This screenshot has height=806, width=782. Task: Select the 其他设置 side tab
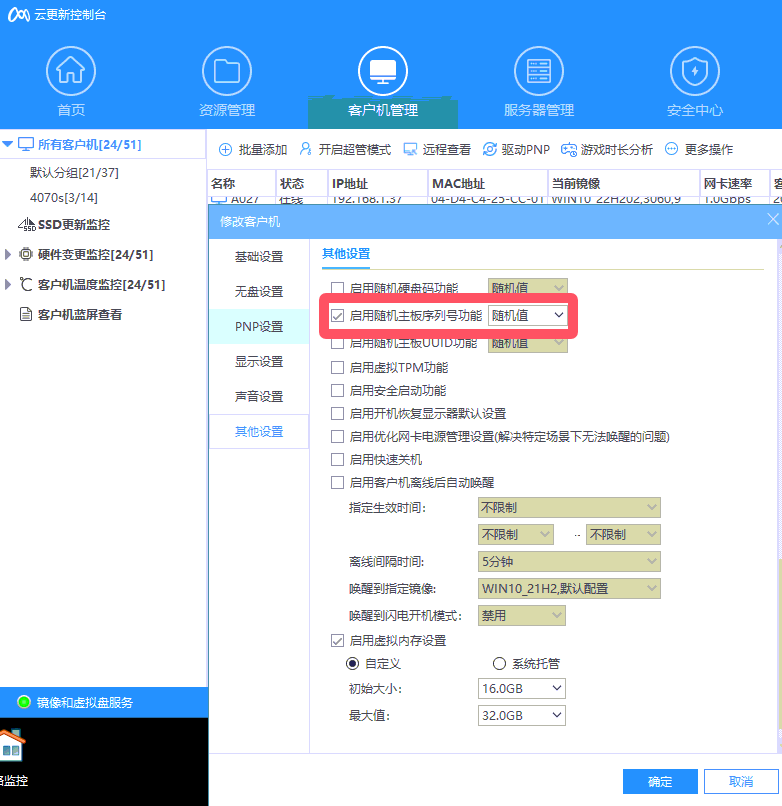pyautogui.click(x=259, y=431)
